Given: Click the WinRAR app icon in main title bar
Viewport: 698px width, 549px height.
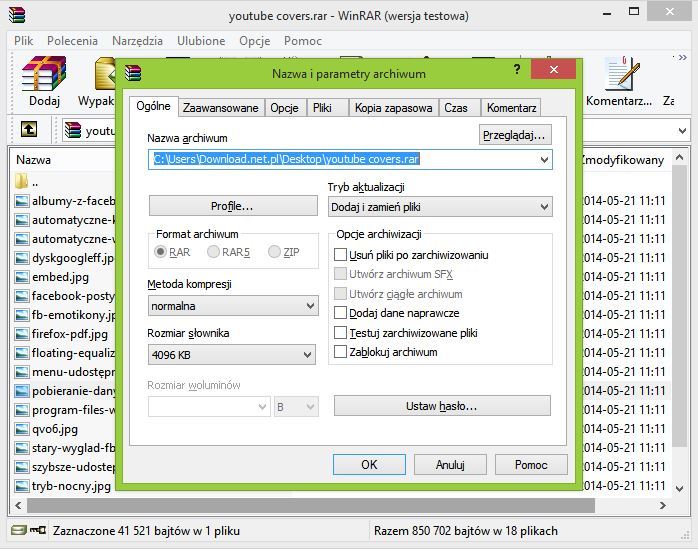Looking at the screenshot, I should (x=17, y=15).
